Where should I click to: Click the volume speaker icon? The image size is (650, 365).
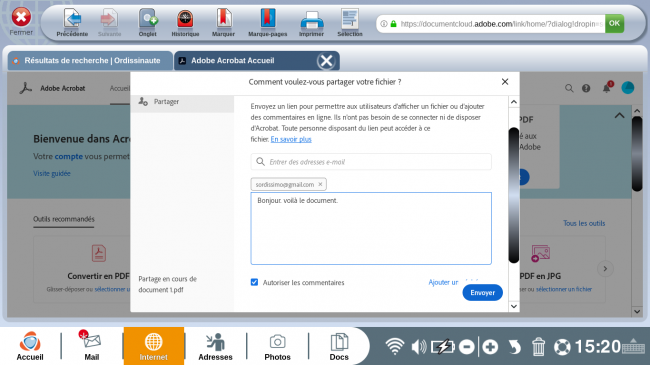pyautogui.click(x=419, y=347)
